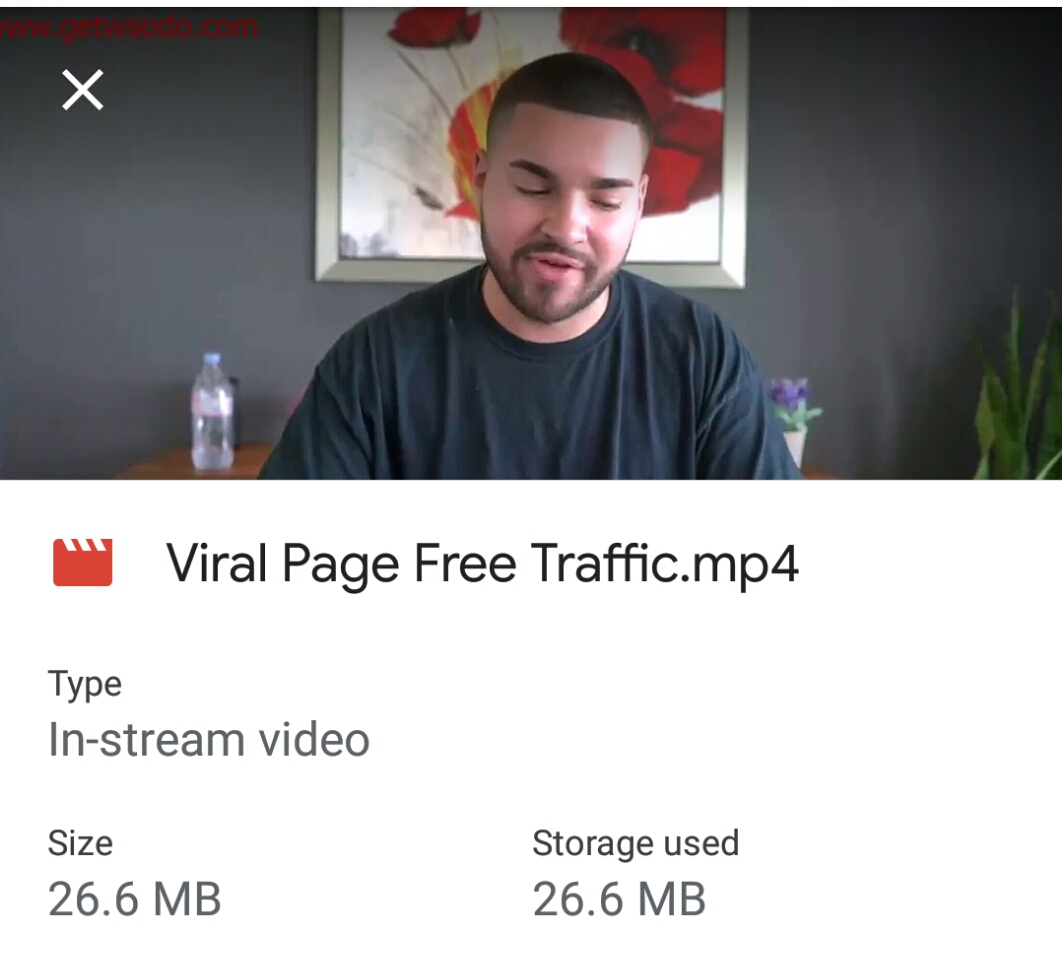Select the 26.6 MB value under Storage used
1062x962 pixels.
click(x=619, y=899)
